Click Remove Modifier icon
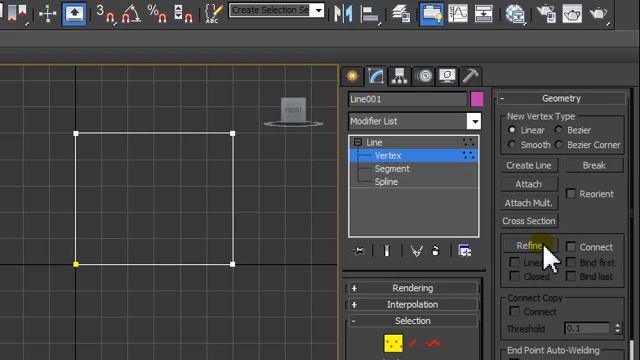Viewport: 640px width, 360px height. [x=436, y=251]
